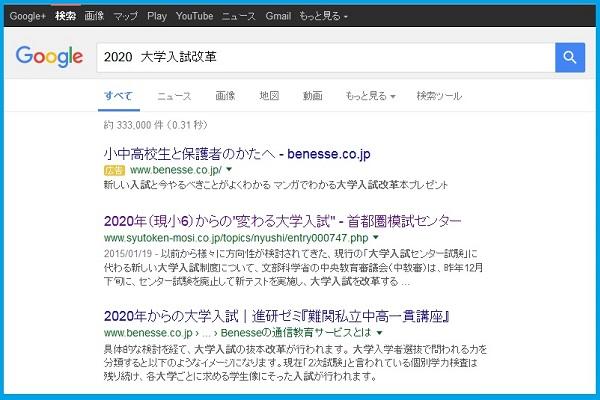600x400 pixels.
Task: Expand arrow next to syutoken-mosi.co.jp URL
Action: (376, 237)
